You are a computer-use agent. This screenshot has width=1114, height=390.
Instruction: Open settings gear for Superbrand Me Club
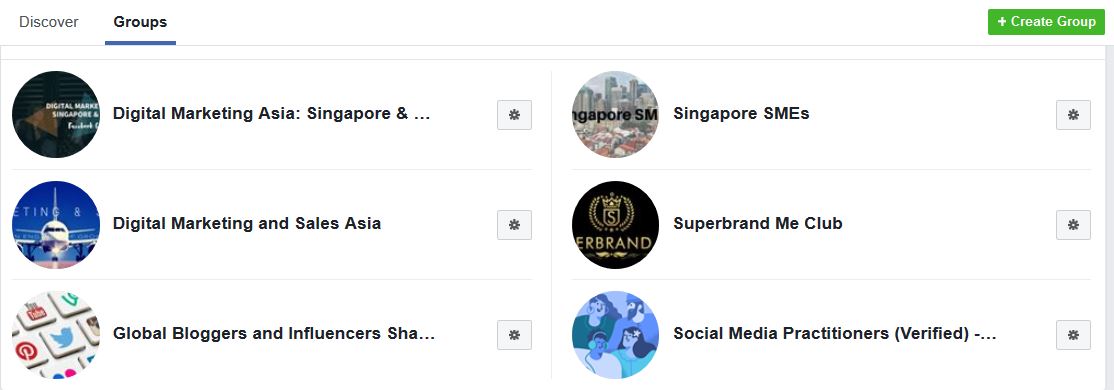[x=1074, y=225]
